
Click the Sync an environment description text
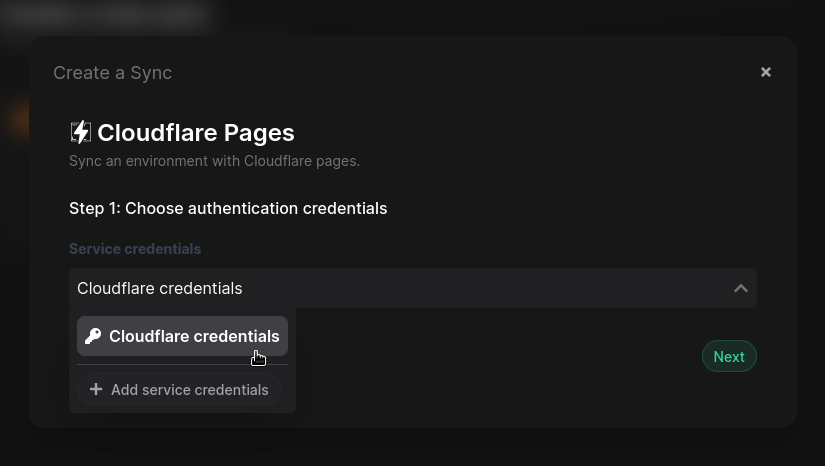click(214, 161)
